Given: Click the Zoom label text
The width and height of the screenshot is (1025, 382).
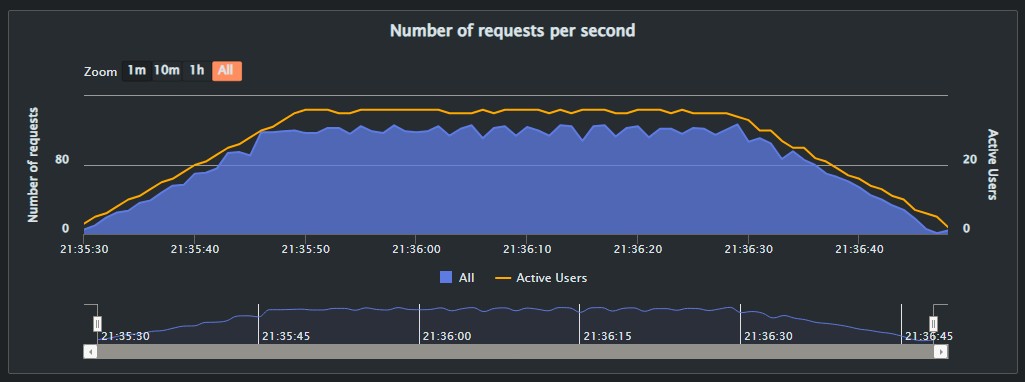Looking at the screenshot, I should pos(100,72).
